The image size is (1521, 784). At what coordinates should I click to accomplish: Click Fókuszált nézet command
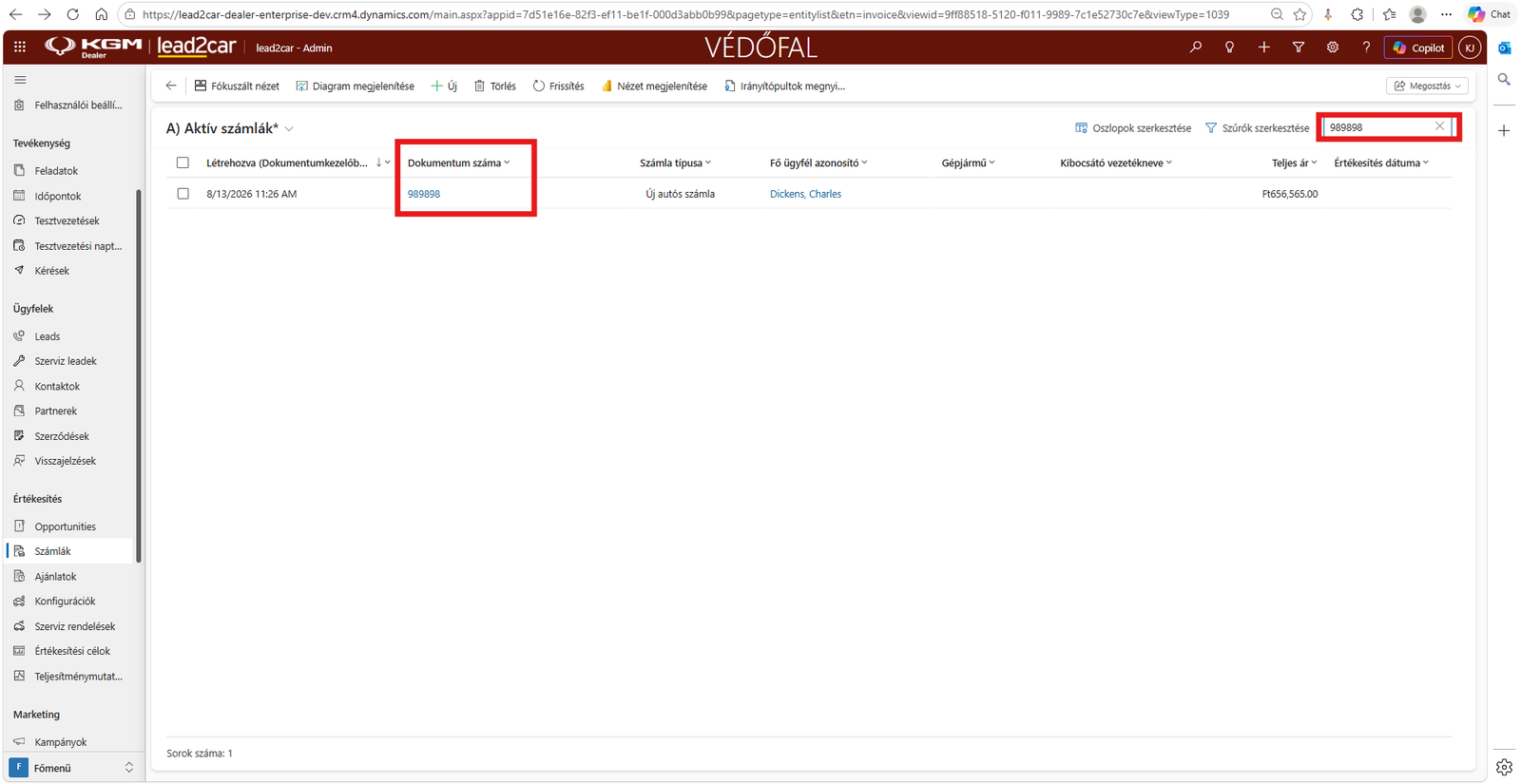[237, 86]
